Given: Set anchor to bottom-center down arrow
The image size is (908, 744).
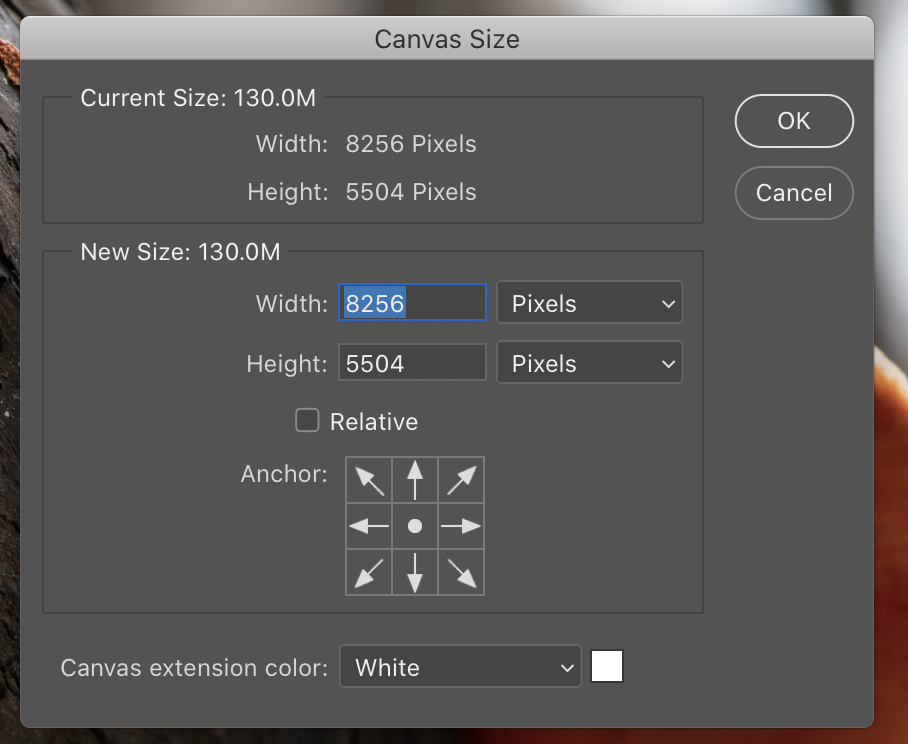Looking at the screenshot, I should point(415,572).
